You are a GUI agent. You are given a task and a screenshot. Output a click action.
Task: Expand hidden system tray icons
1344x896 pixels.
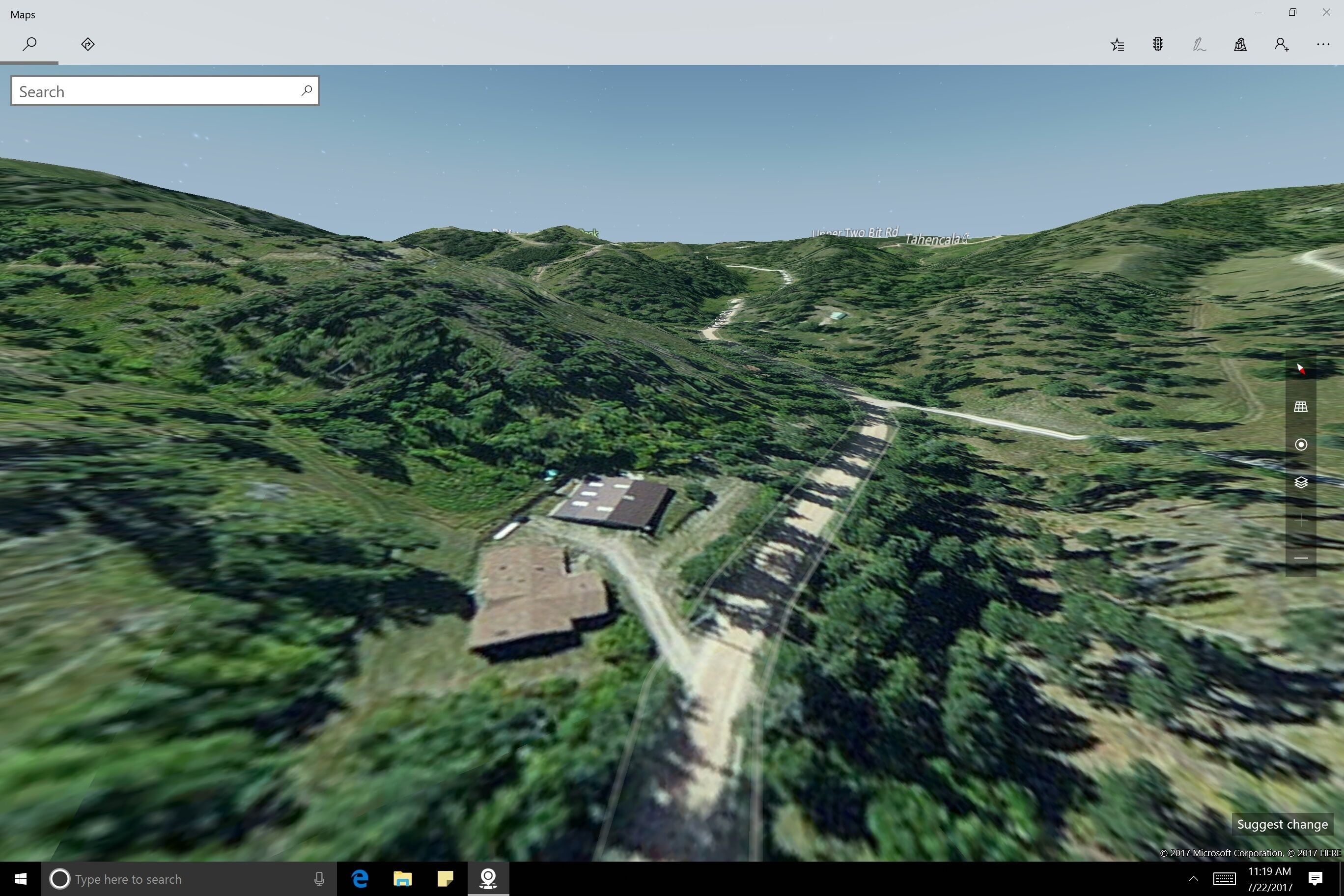1193,879
